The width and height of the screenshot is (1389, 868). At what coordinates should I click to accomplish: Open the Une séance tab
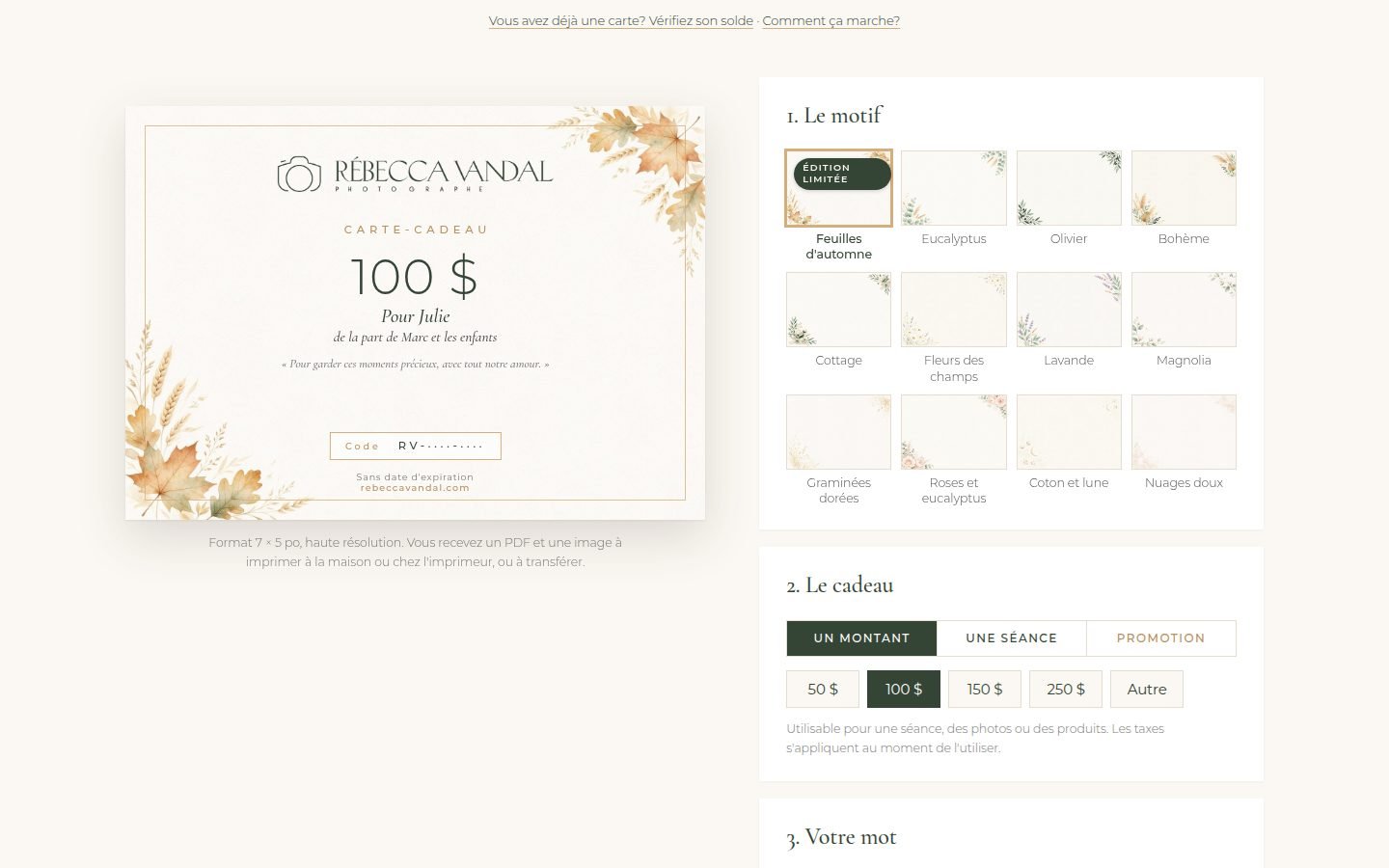pos(1011,638)
